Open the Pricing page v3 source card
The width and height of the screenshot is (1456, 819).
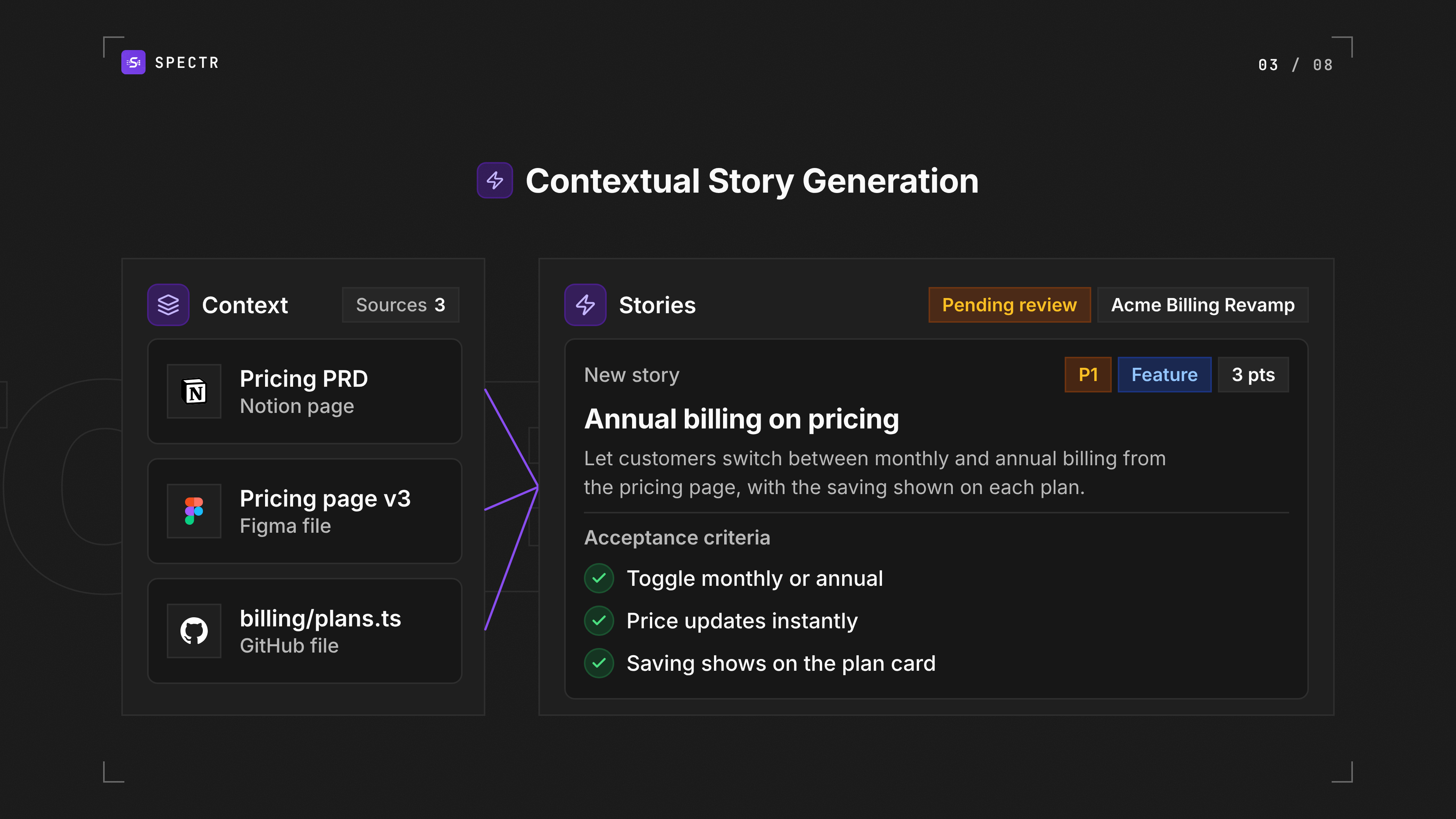click(x=304, y=511)
